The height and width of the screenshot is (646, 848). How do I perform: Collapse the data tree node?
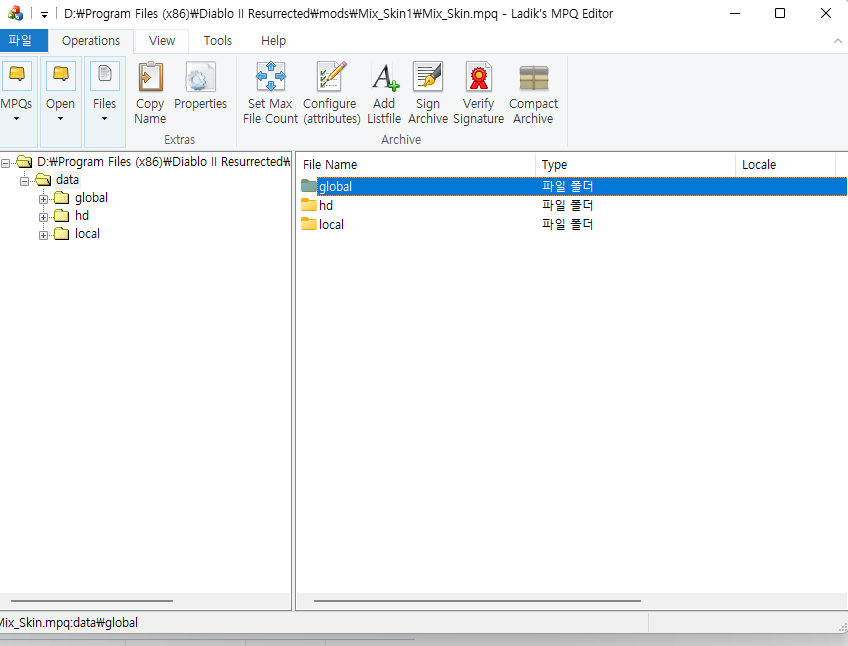(x=24, y=181)
